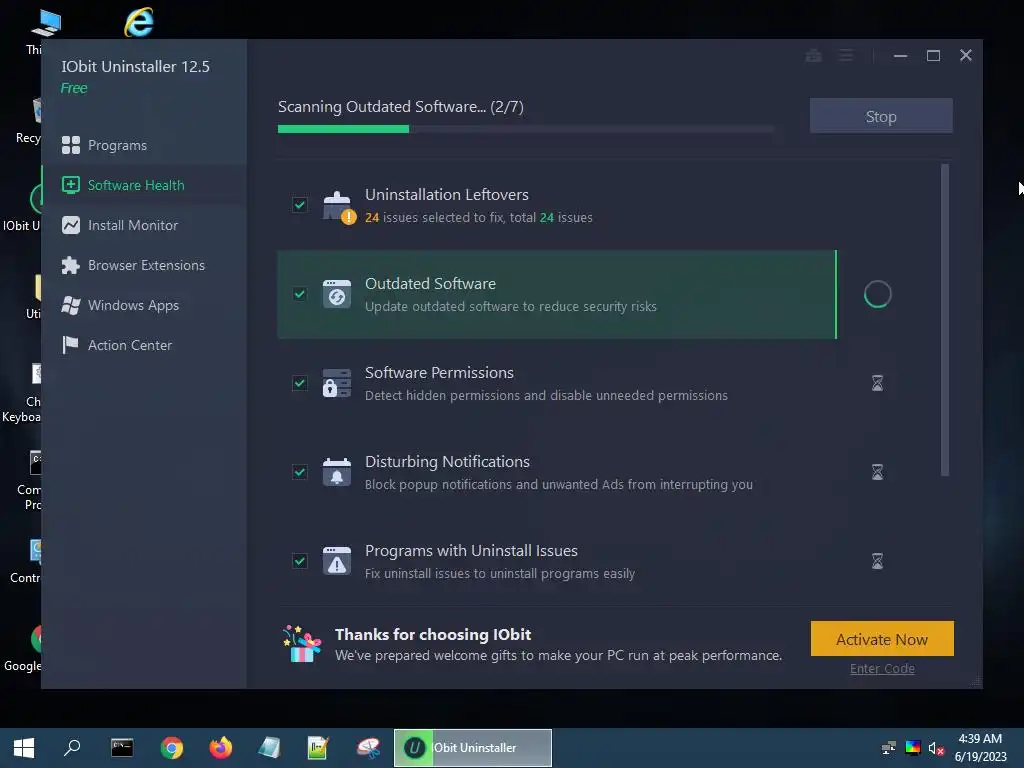
Task: Click the network tray icon
Action: click(889, 748)
